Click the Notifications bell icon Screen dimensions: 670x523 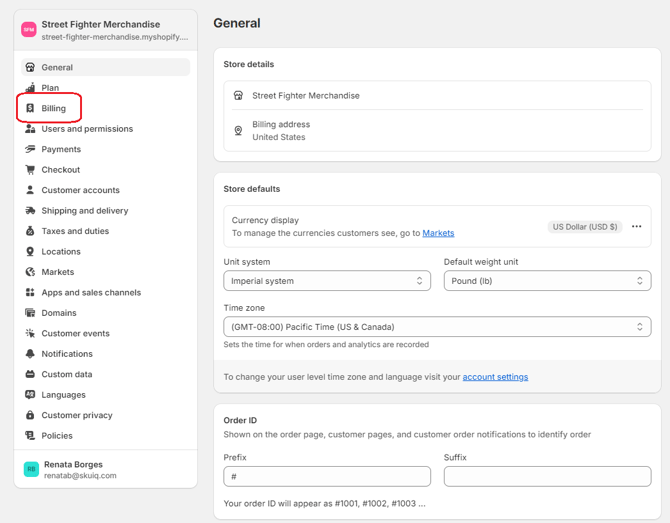tap(30, 354)
